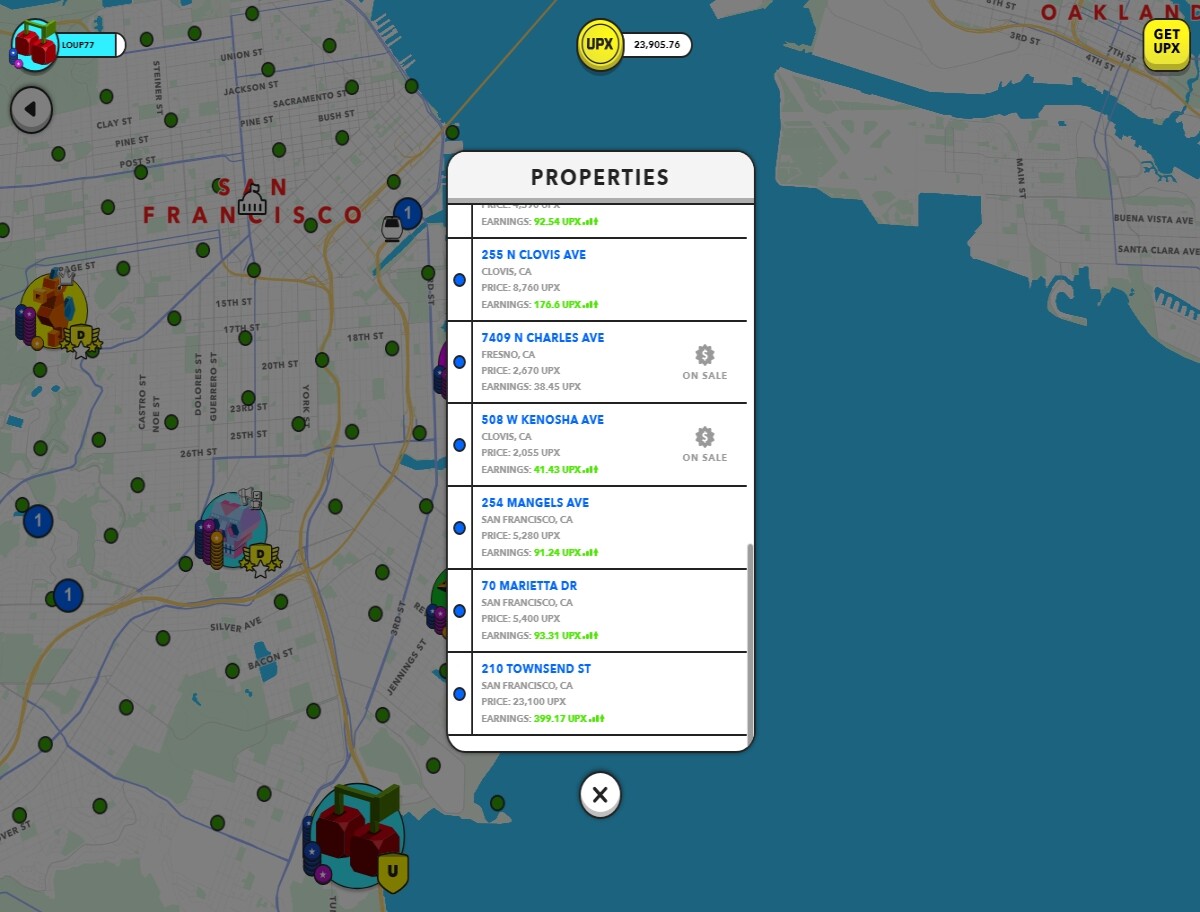
Task: Click the Properties panel header
Action: click(600, 177)
